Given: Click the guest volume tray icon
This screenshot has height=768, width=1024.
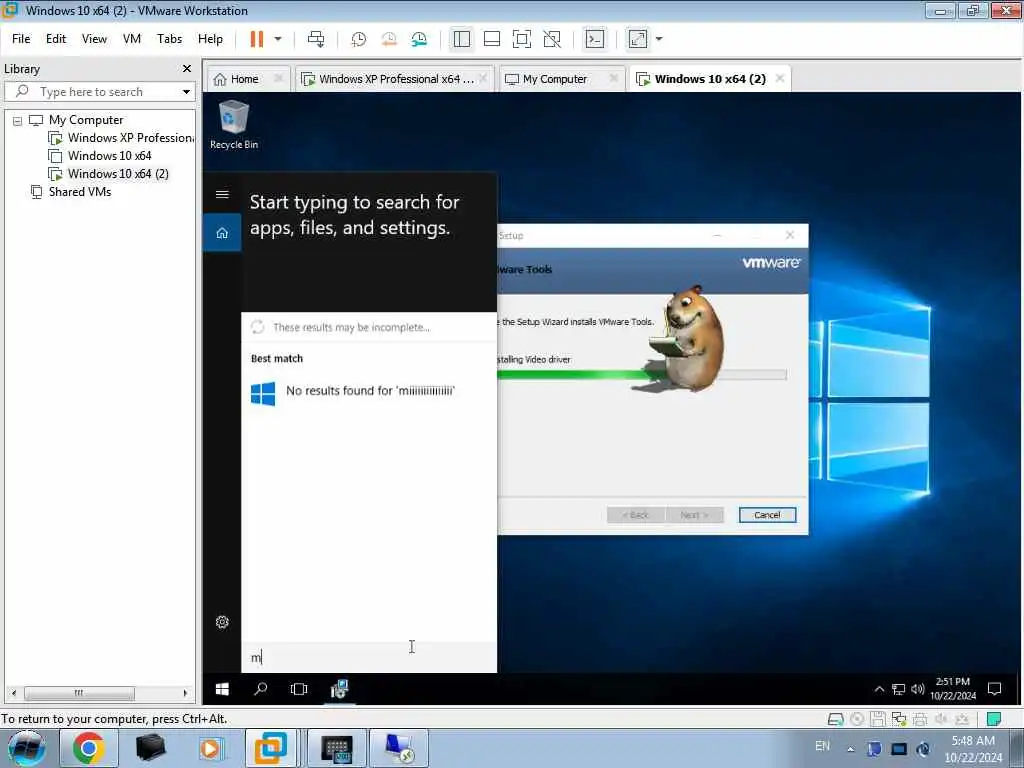Looking at the screenshot, I should coord(918,689).
